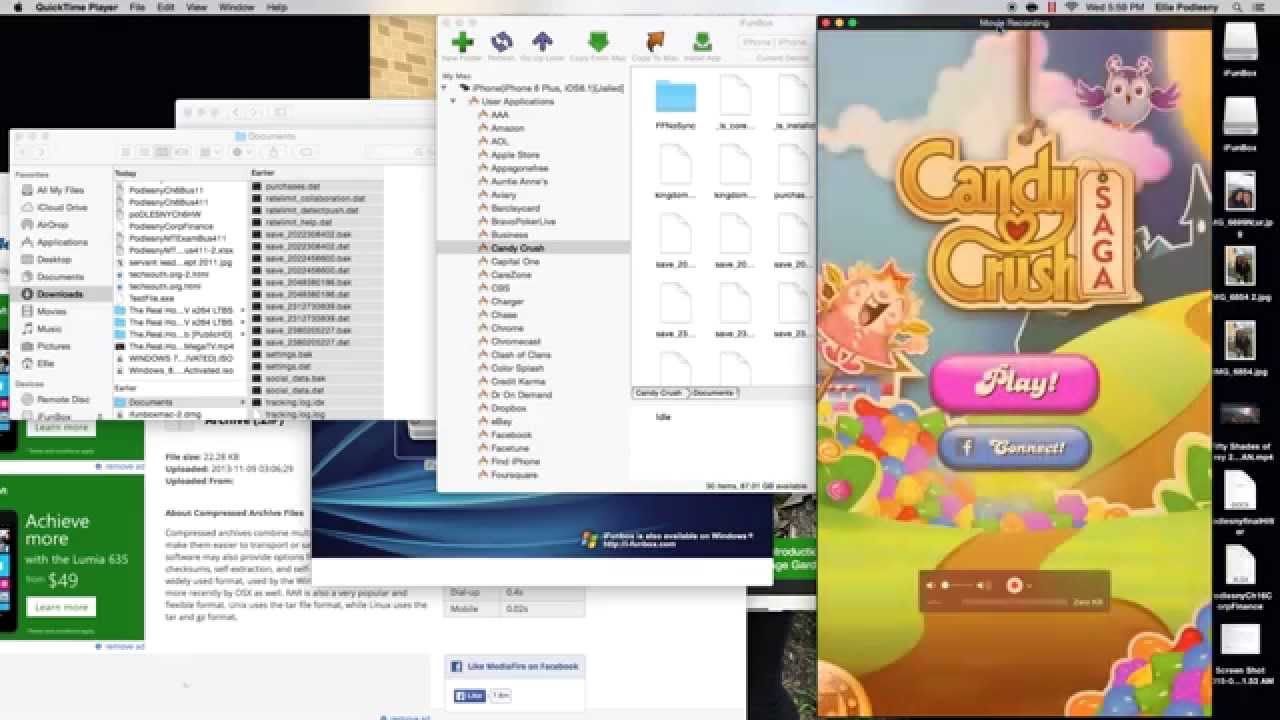Select purchases.dat in the Finder list
Viewport: 1280px width, 720px height.
[292, 186]
